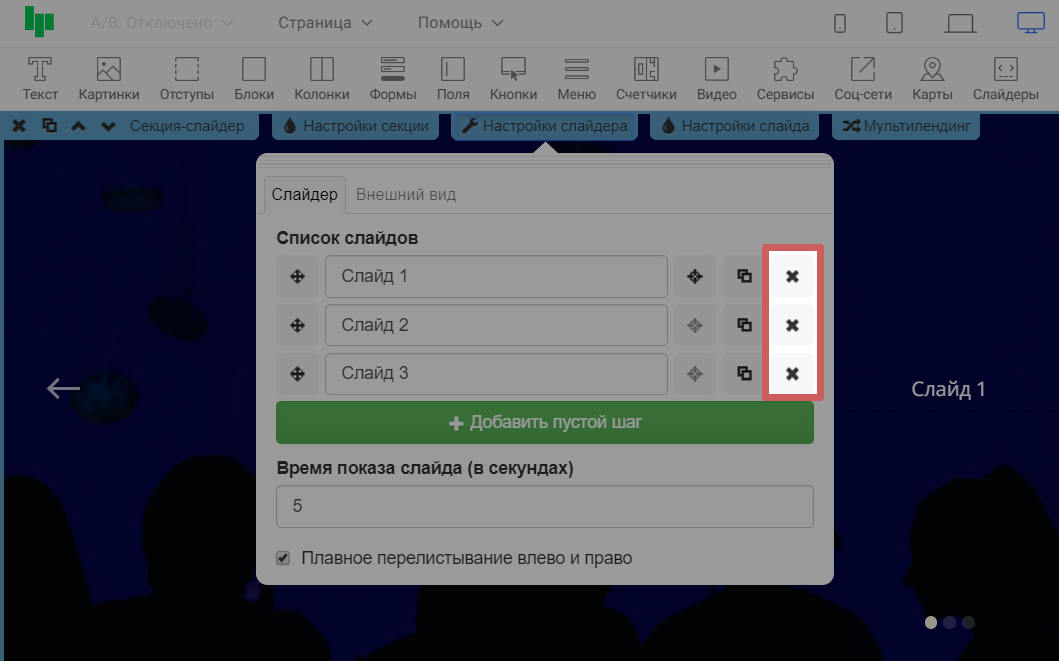This screenshot has width=1059, height=661.
Task: Switch to the Внешний вид tab
Action: pyautogui.click(x=406, y=194)
